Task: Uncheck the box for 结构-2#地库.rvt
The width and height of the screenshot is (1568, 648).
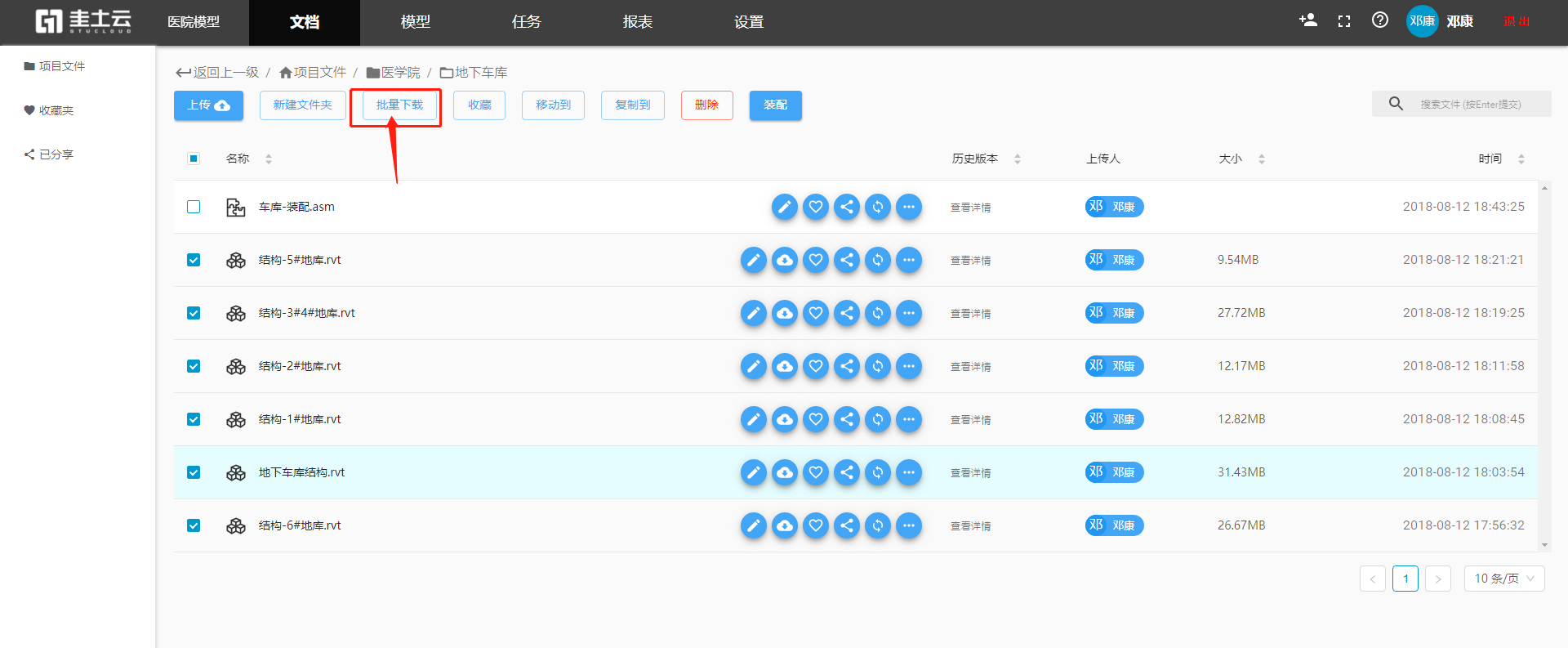Action: click(194, 366)
